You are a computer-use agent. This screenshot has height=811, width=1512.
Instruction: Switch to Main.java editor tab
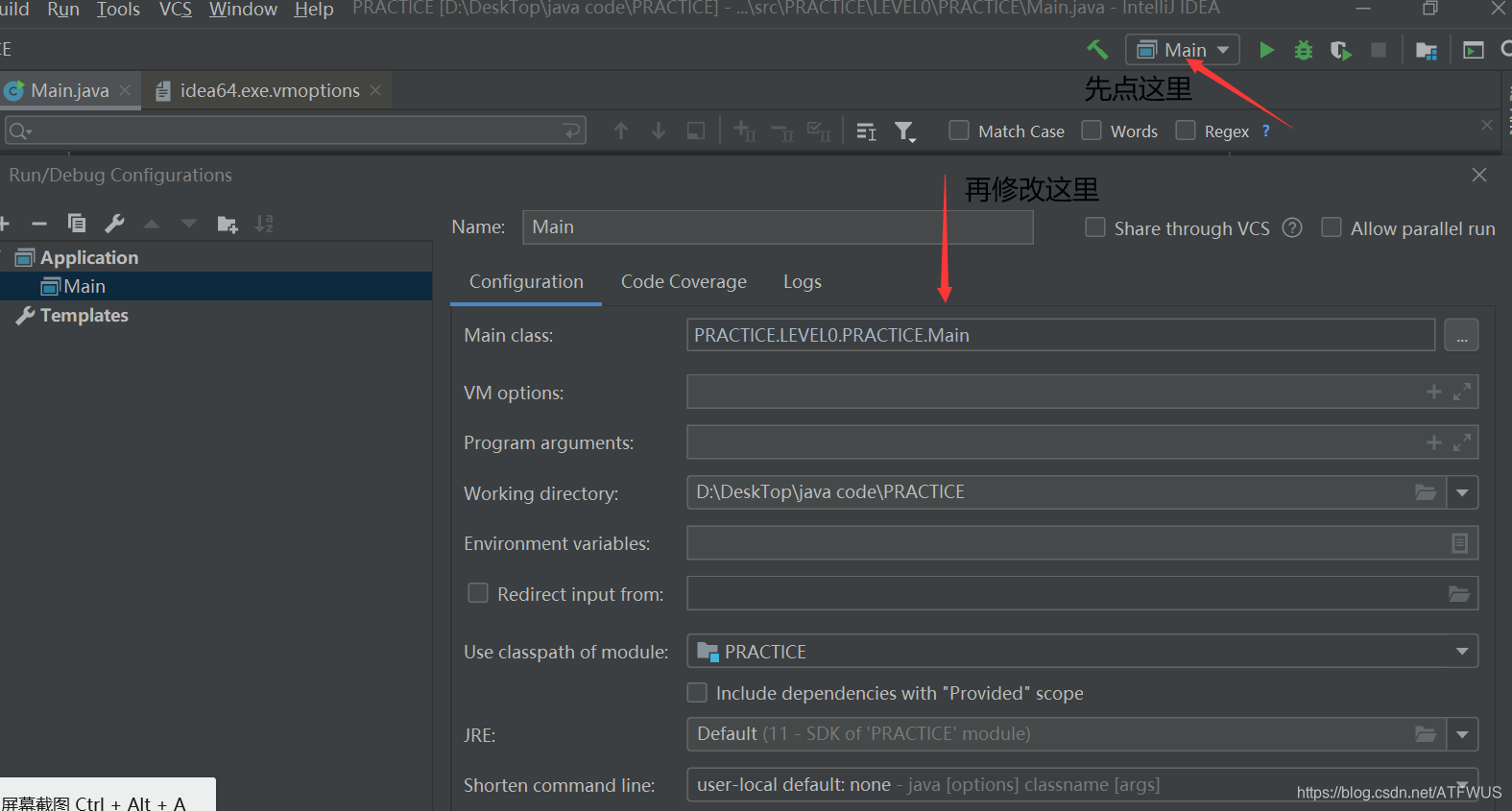(69, 90)
